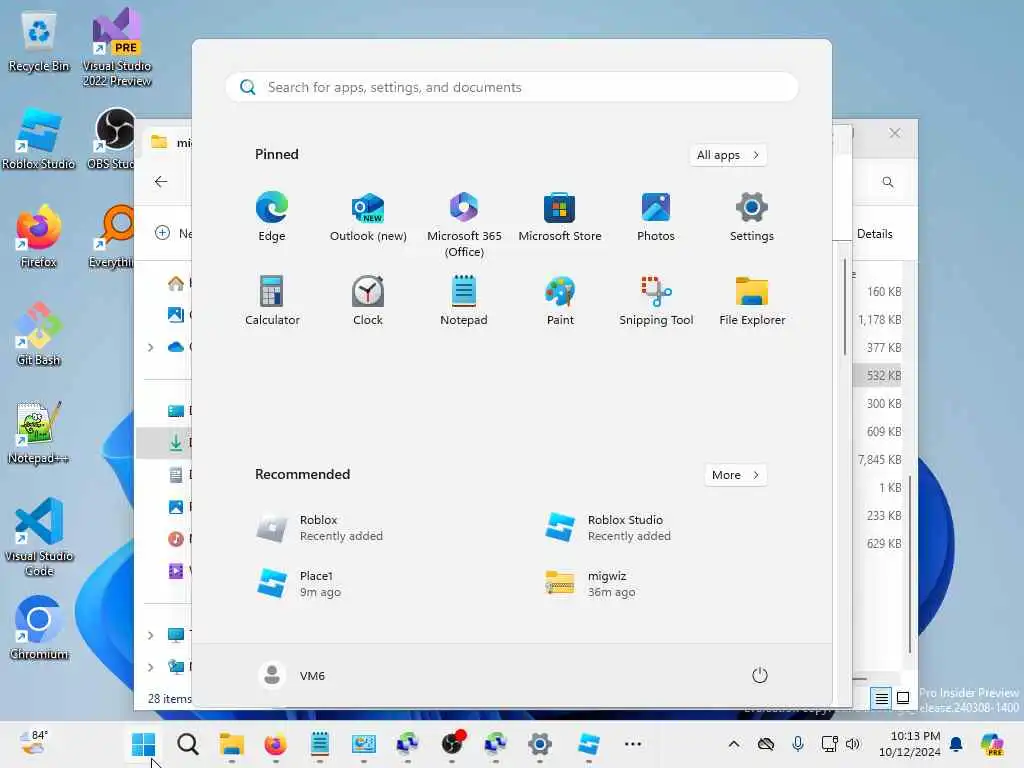Click File Explorer back arrow
Screen dimensions: 1024x768
pos(161,182)
